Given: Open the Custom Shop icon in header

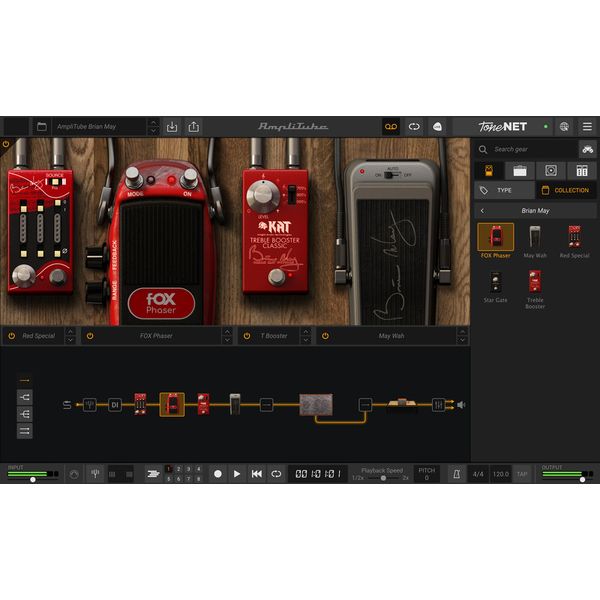Looking at the screenshot, I should click(437, 127).
